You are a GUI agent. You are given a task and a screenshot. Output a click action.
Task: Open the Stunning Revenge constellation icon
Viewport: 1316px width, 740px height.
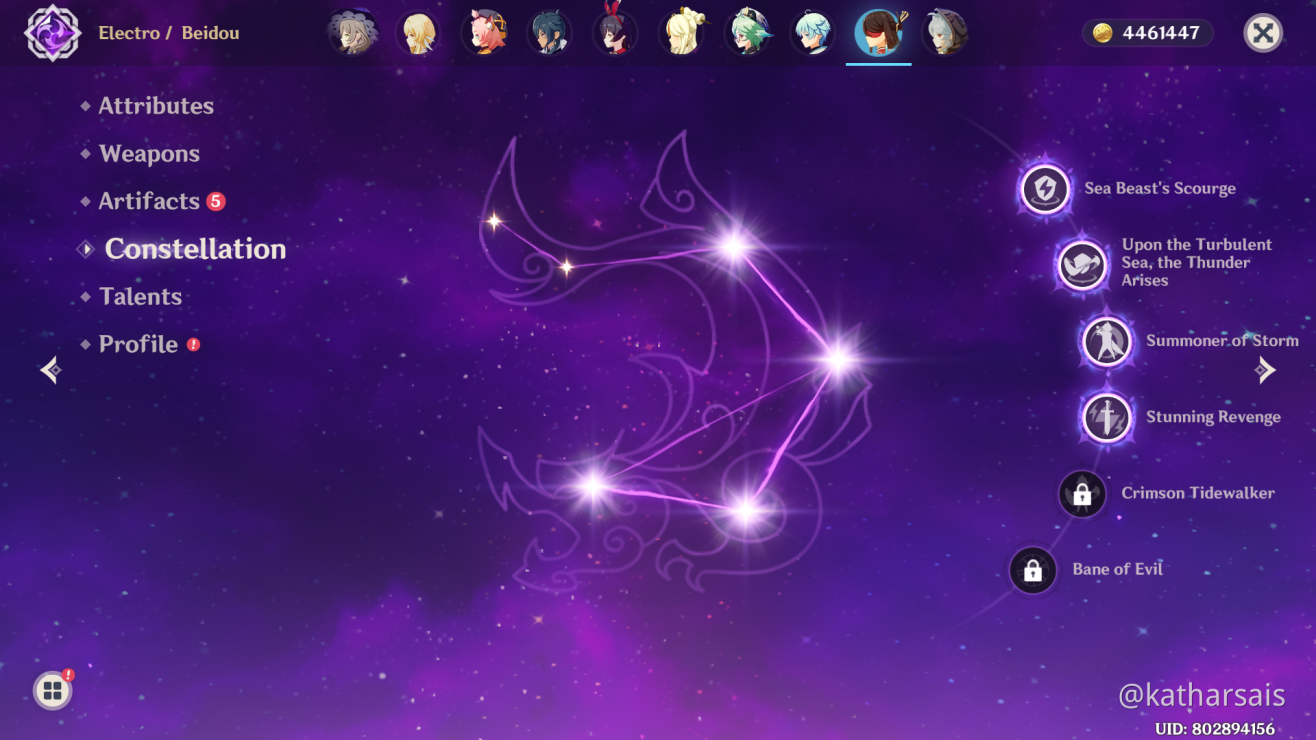[1107, 418]
